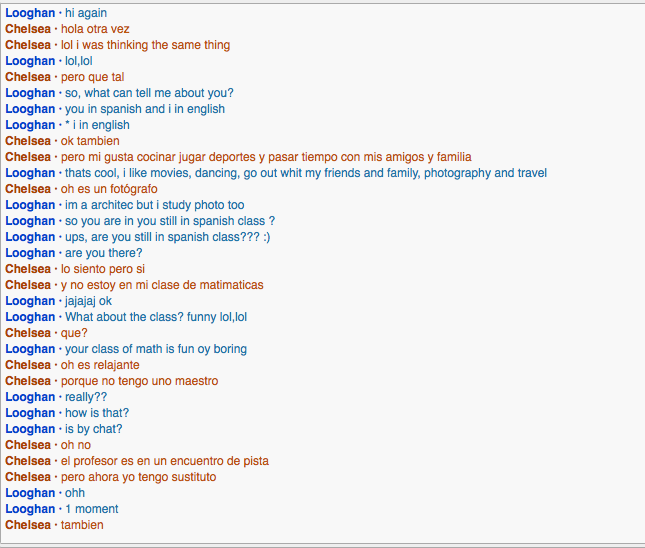This screenshot has height=548, width=645.
Task: Click "y no estoy en mi clase de matimaticas"
Action: [x=162, y=285]
